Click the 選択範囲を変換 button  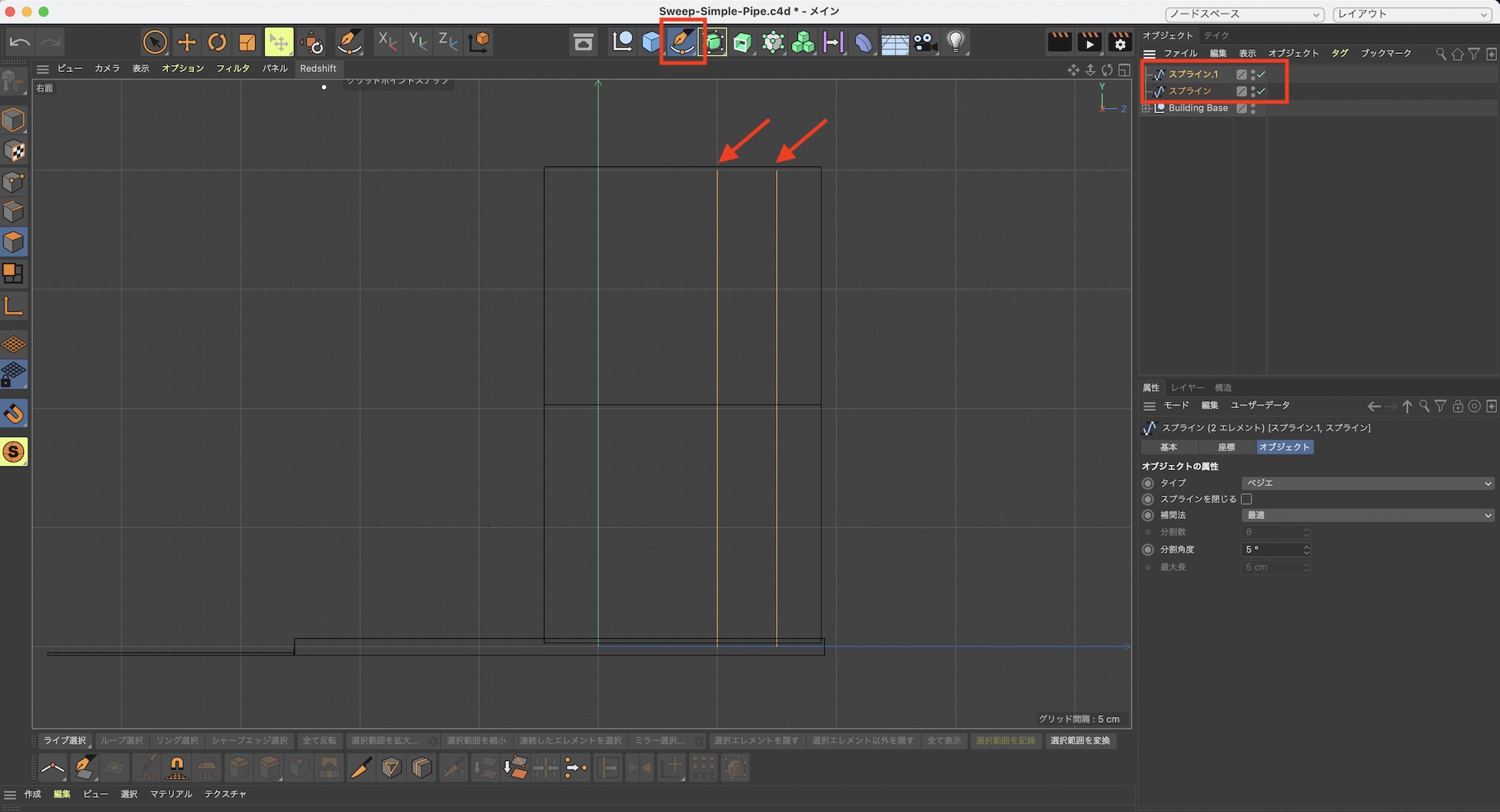[x=1079, y=741]
